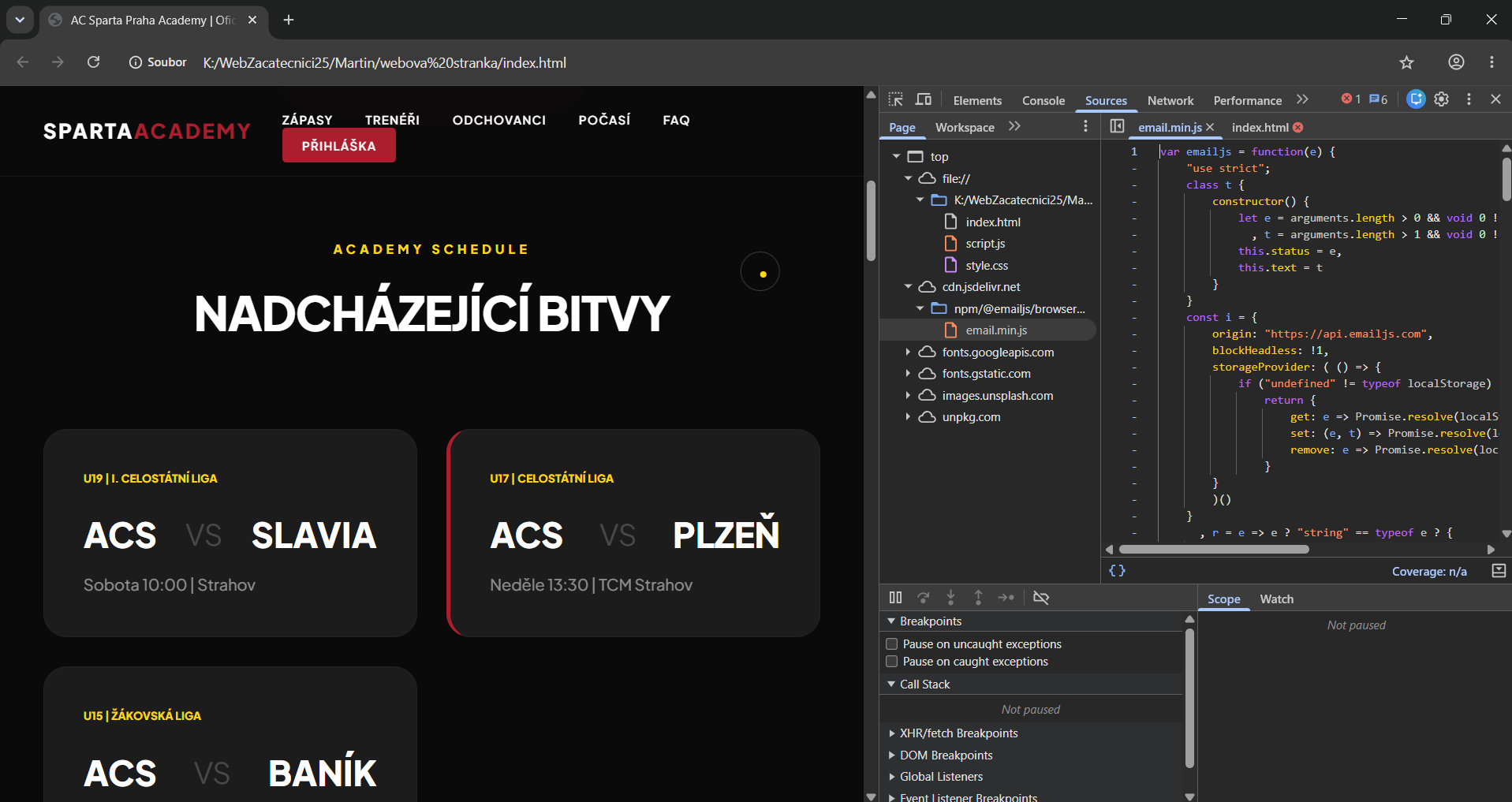
Task: Open the POČASÍ nav link
Action: coord(604,120)
